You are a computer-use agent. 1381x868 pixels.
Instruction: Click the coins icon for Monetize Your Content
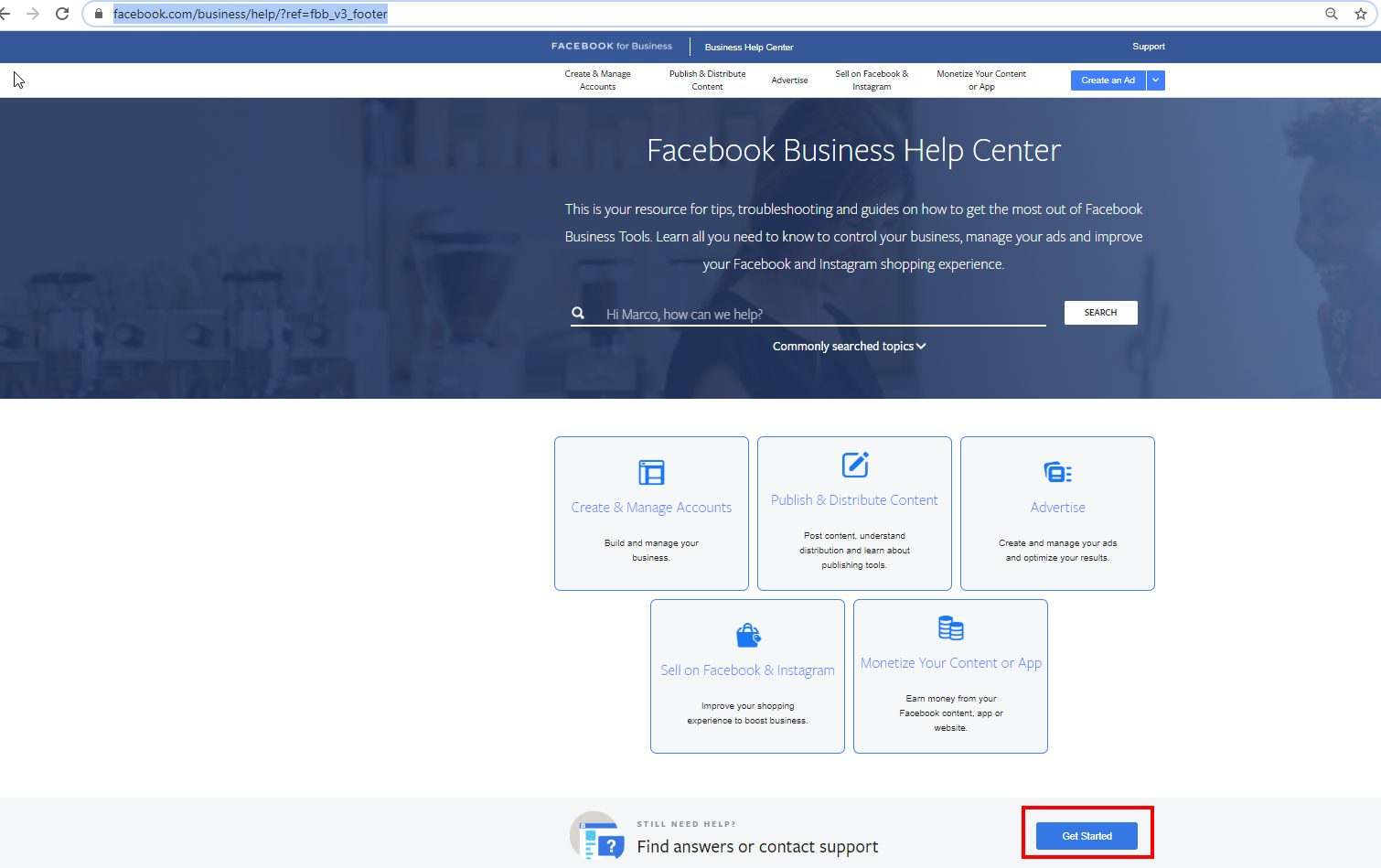point(950,627)
